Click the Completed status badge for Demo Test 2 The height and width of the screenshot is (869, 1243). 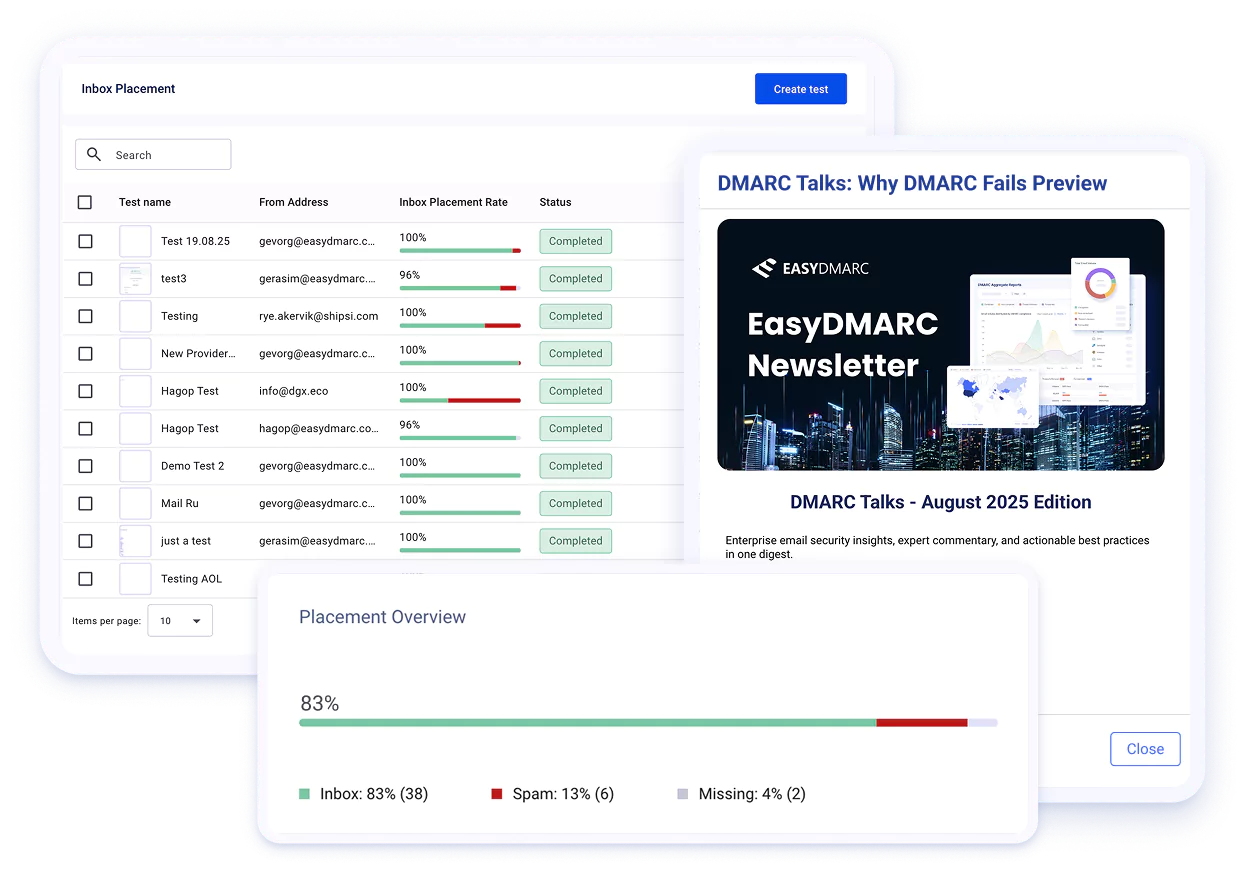tap(575, 466)
